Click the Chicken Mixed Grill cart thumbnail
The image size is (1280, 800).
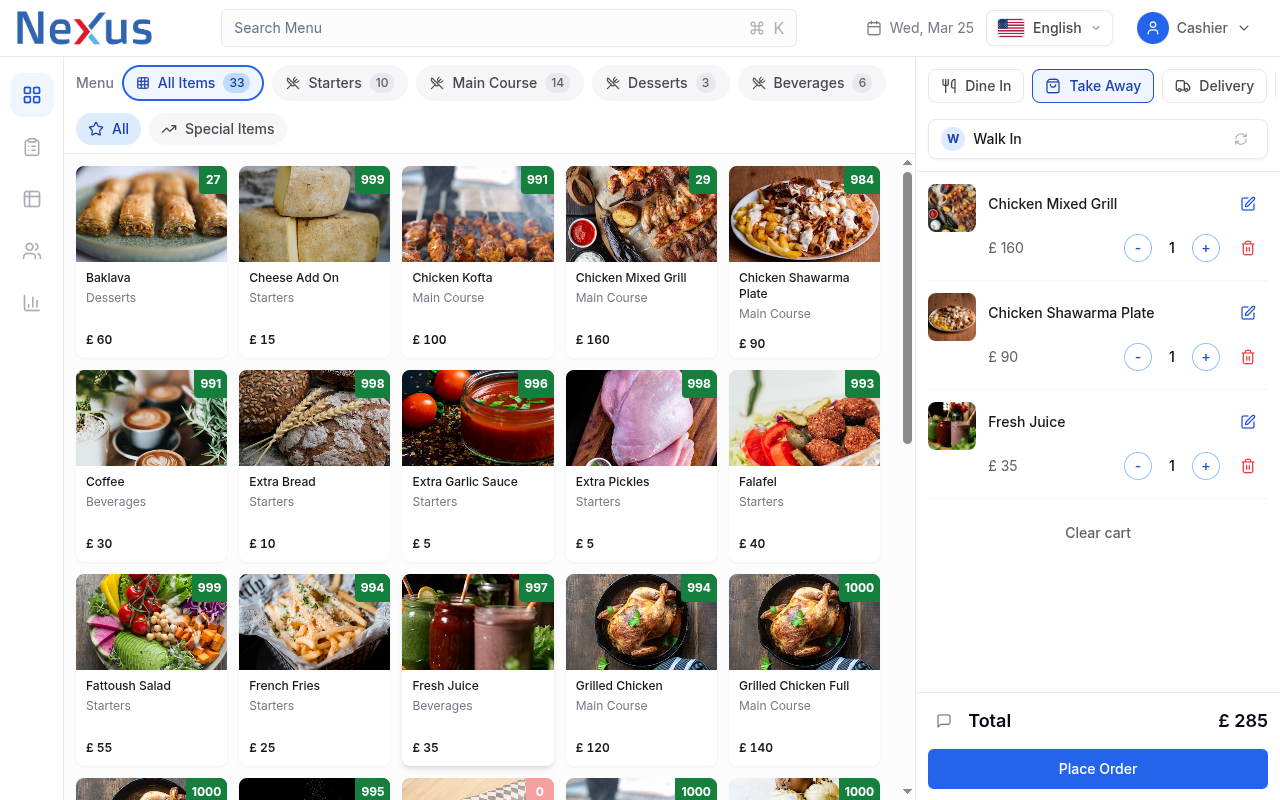[x=952, y=208]
